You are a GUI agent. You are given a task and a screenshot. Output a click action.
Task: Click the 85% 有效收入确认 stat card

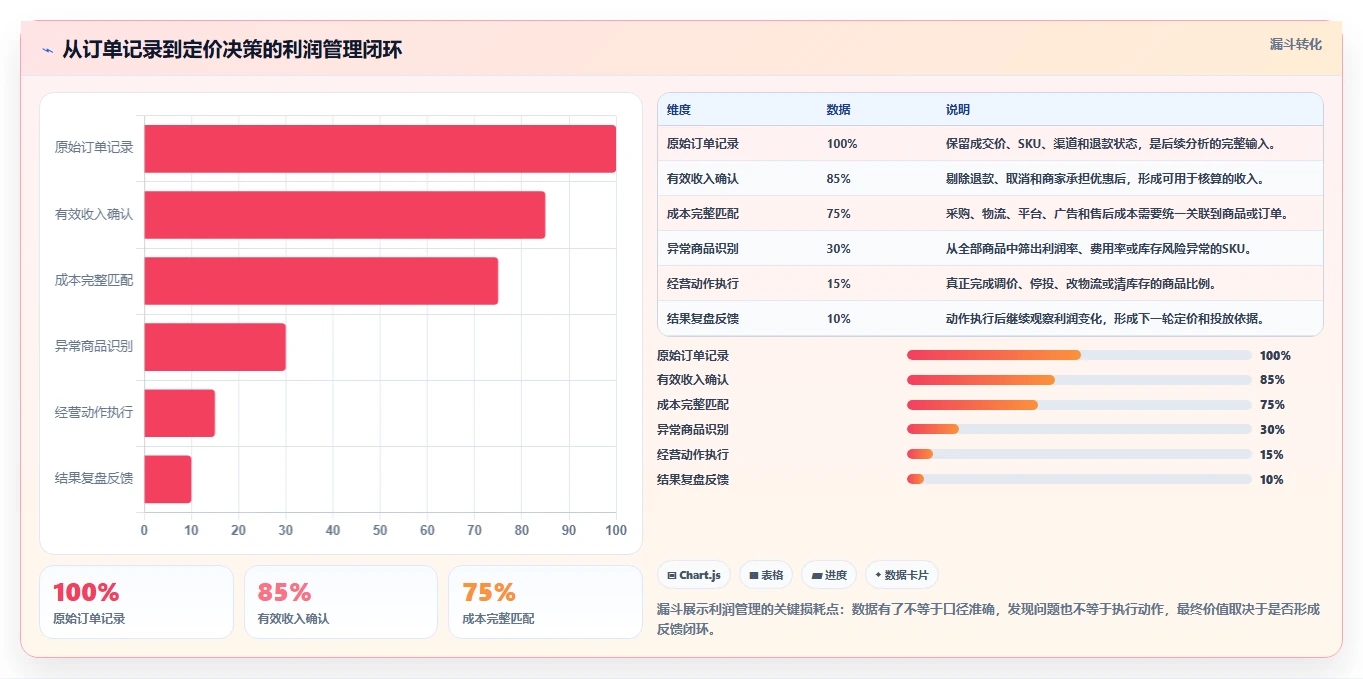(x=341, y=602)
